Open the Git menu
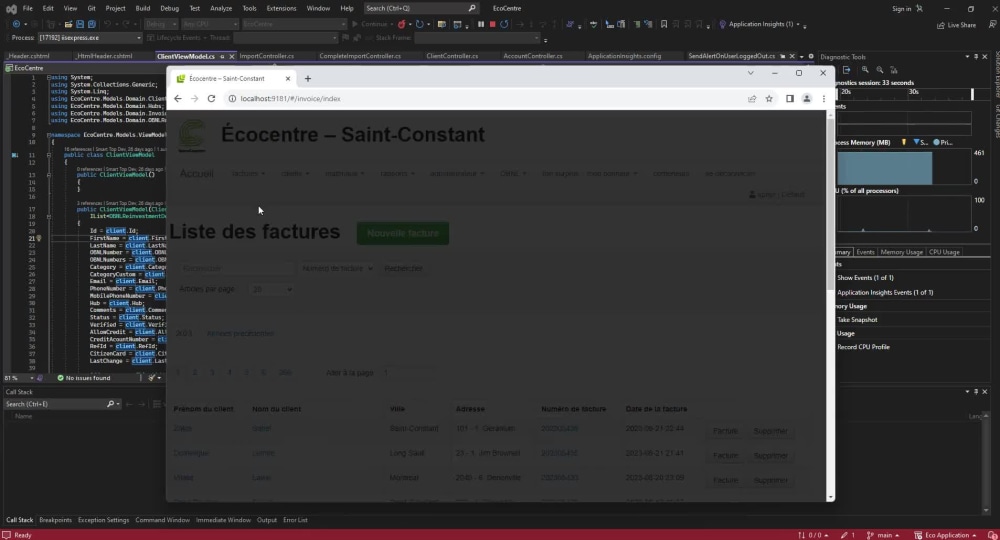Viewport: 1000px width, 540px height. [x=91, y=8]
